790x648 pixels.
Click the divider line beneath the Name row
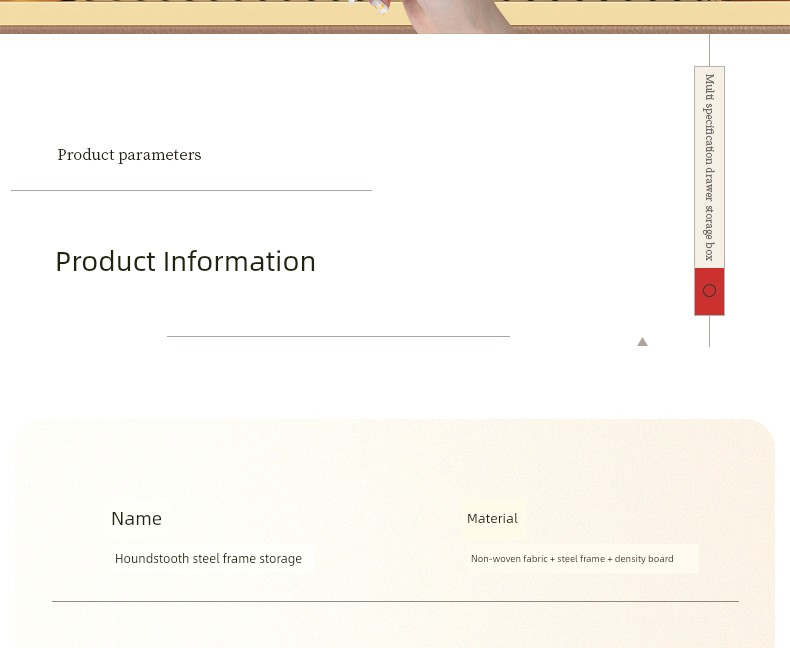395,601
